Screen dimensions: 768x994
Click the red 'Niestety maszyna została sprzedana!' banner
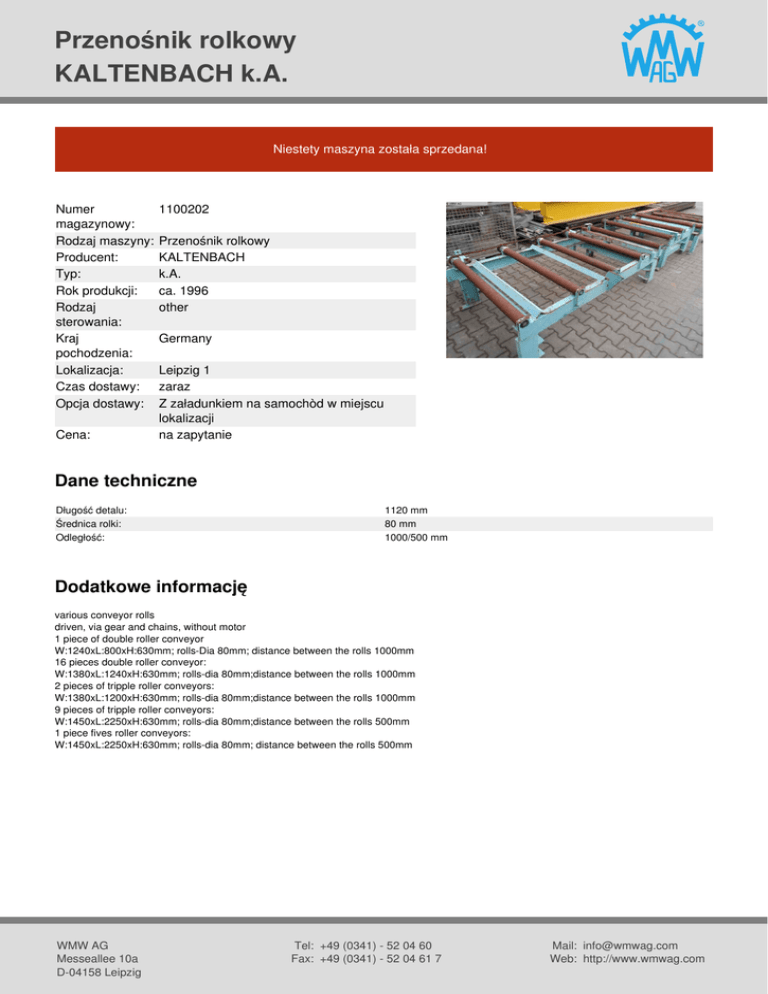tap(383, 149)
